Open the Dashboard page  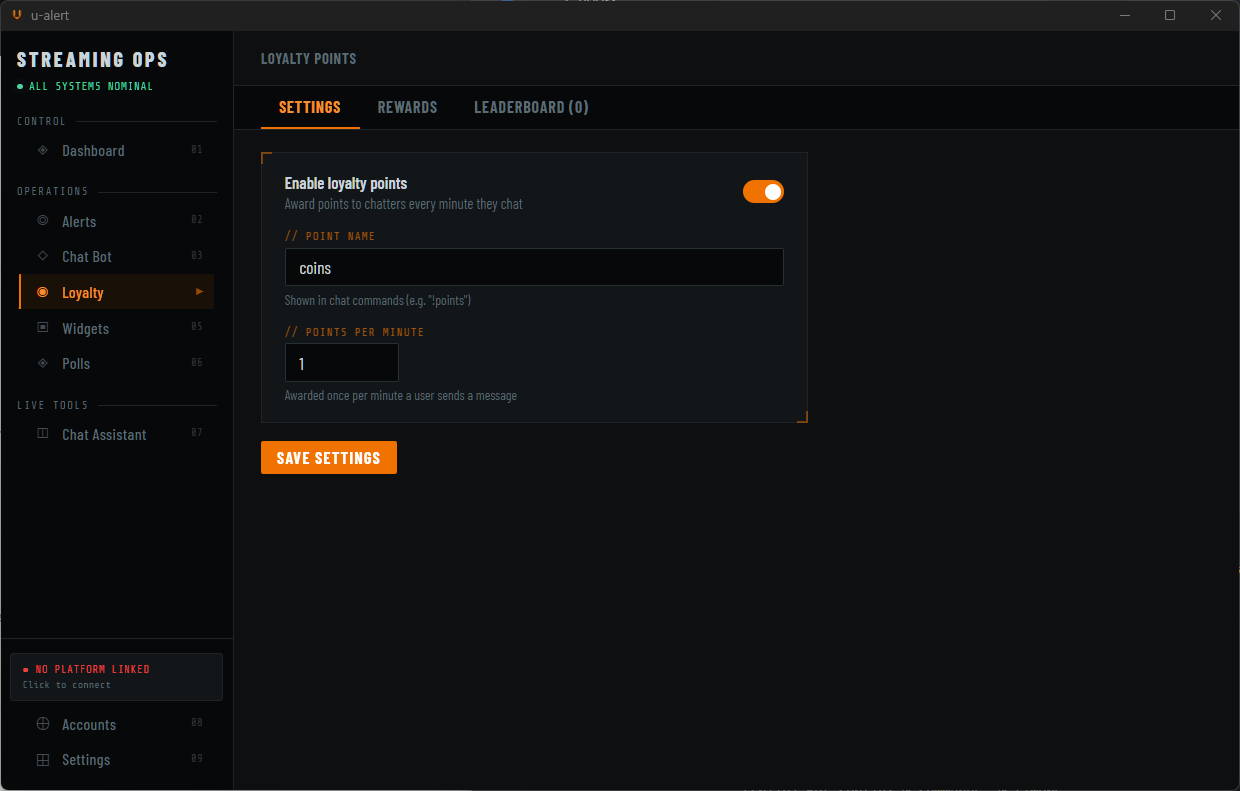point(117,150)
